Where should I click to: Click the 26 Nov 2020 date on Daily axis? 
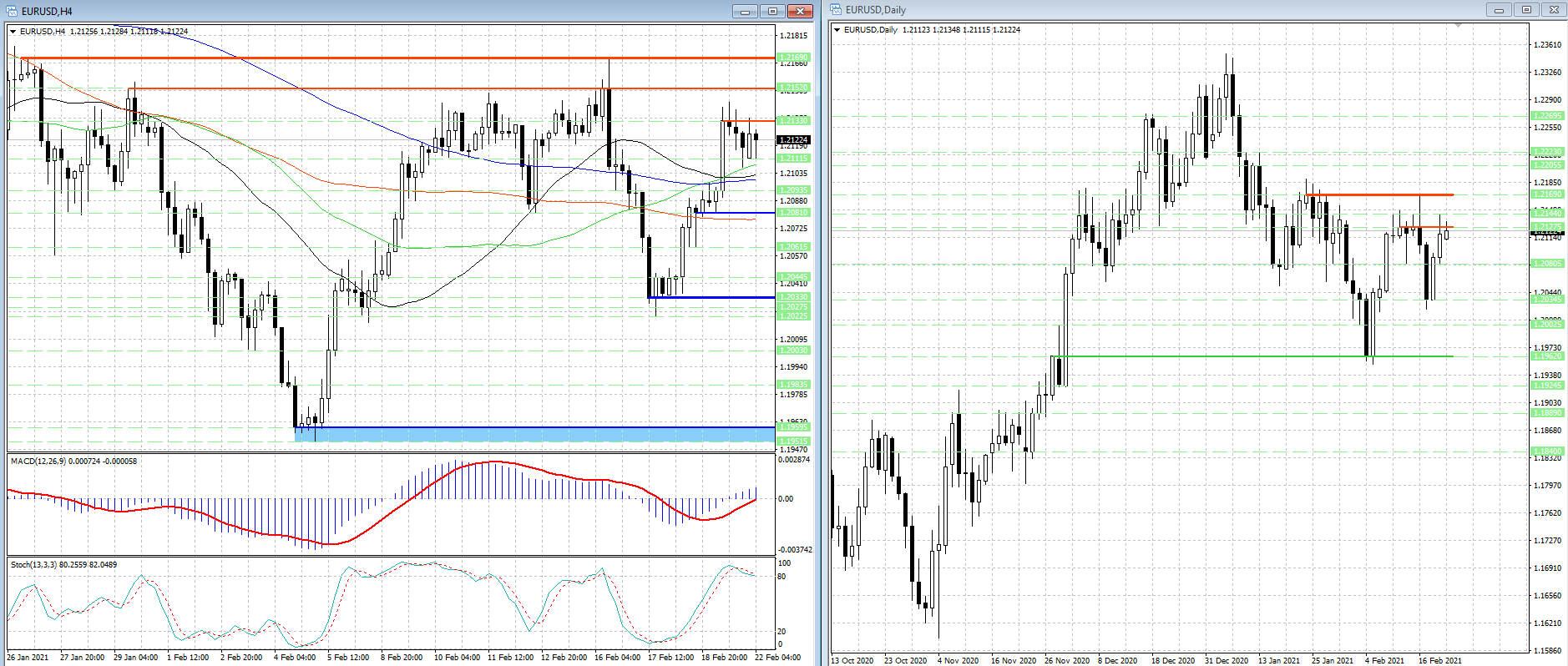pos(1067,661)
